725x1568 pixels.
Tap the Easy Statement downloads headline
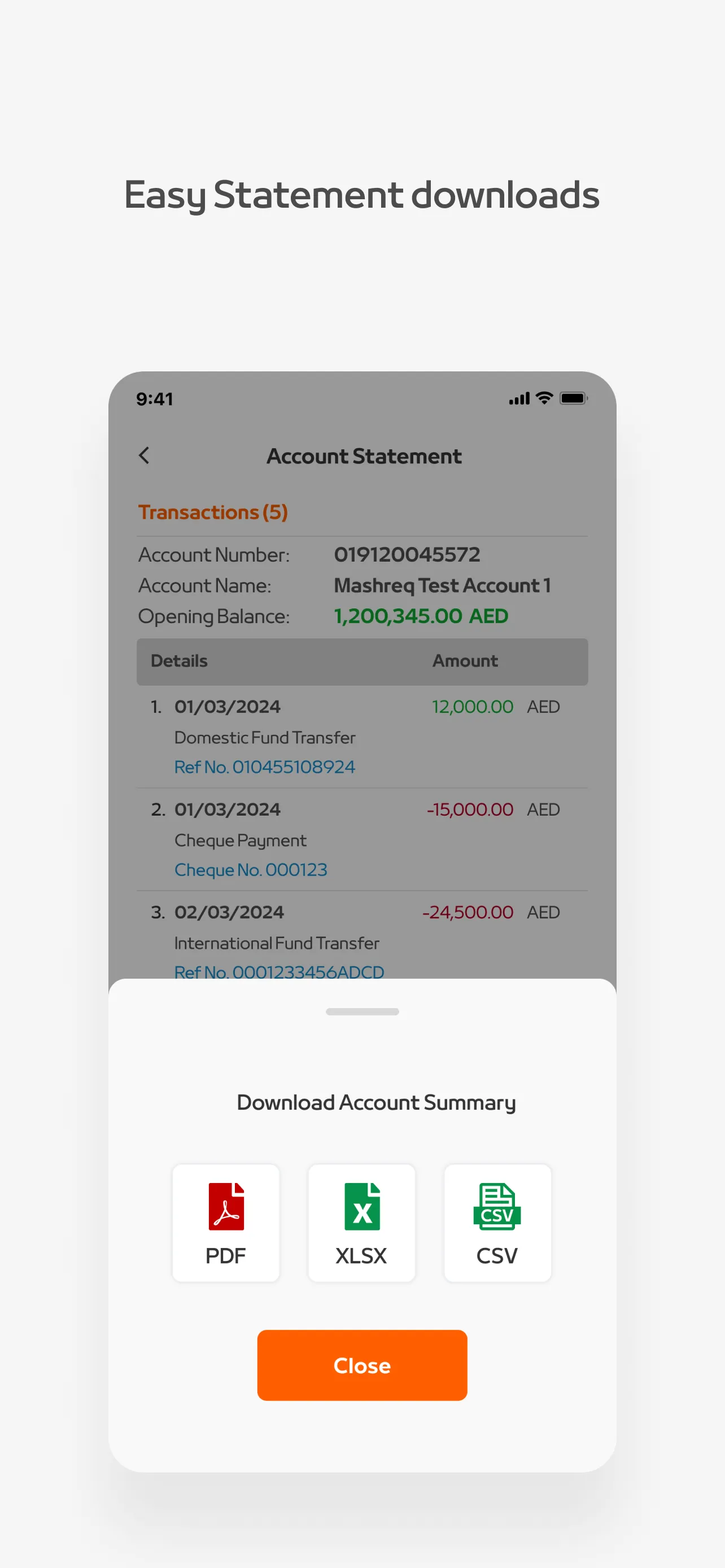[362, 195]
